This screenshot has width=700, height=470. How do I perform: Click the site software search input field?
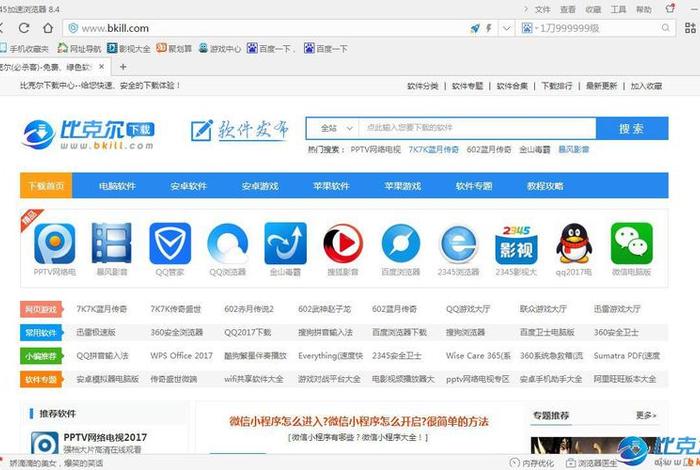tap(477, 129)
